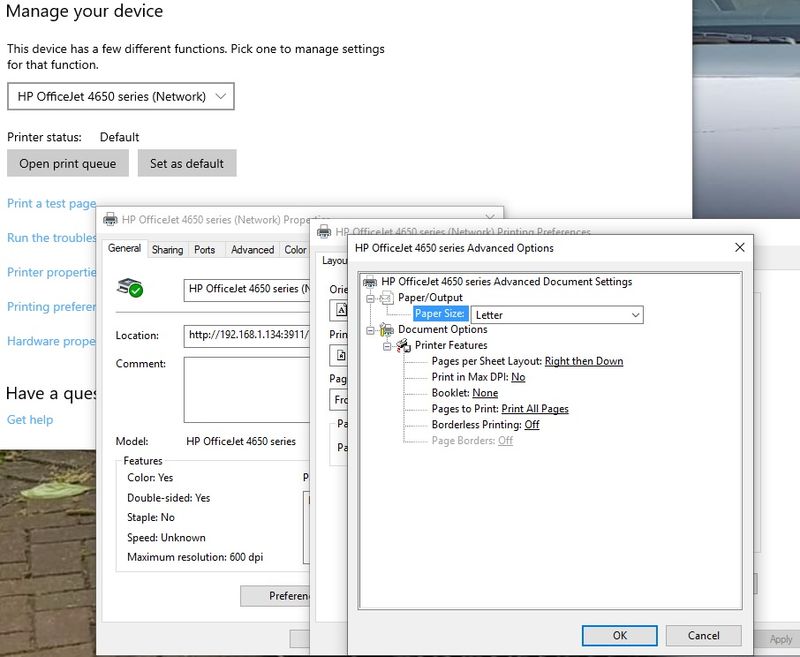Click the Paper/Output envelope icon
Image resolution: width=800 pixels, height=657 pixels.
[x=386, y=298]
